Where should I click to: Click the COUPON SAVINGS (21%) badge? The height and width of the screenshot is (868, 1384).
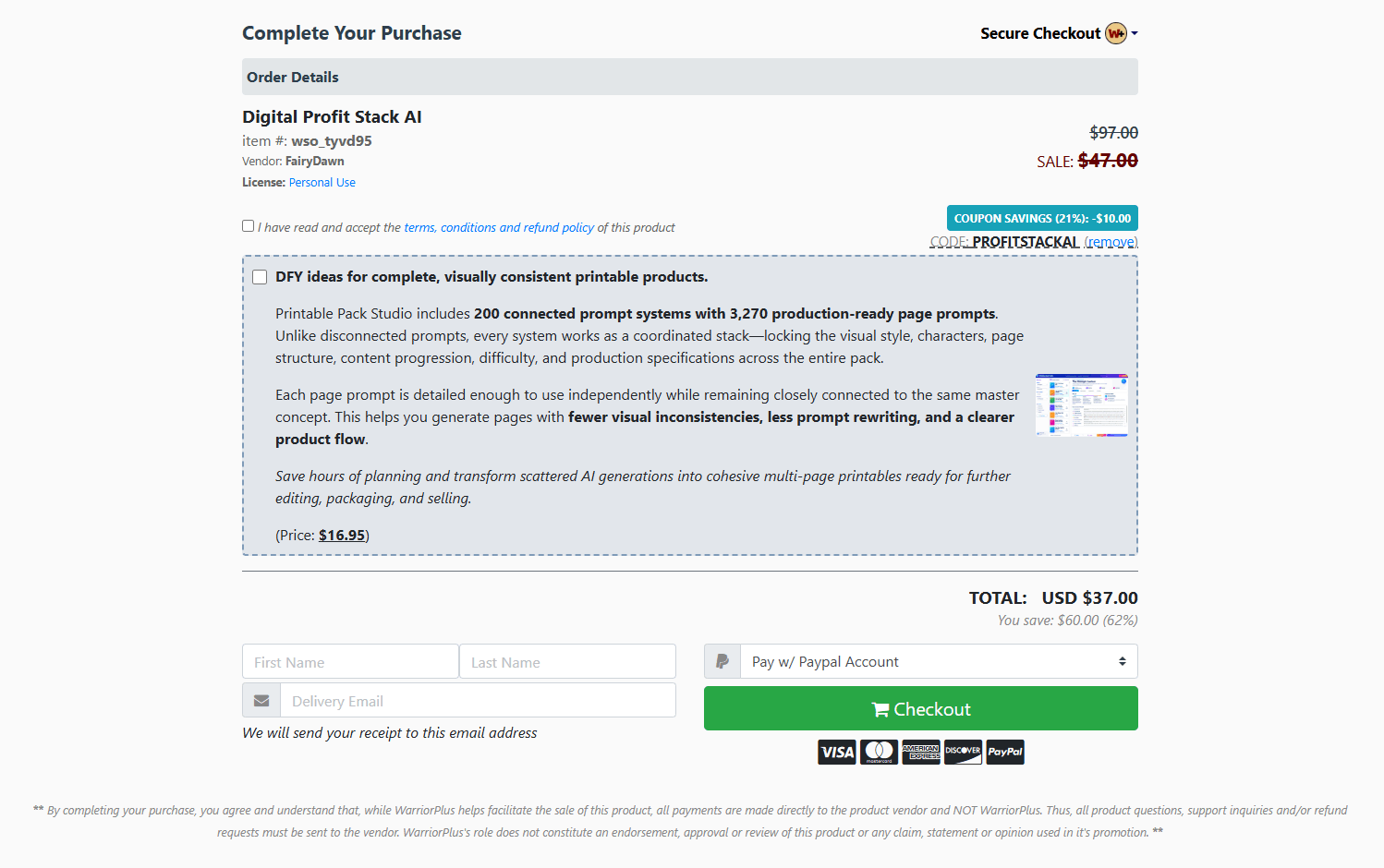(x=1042, y=218)
